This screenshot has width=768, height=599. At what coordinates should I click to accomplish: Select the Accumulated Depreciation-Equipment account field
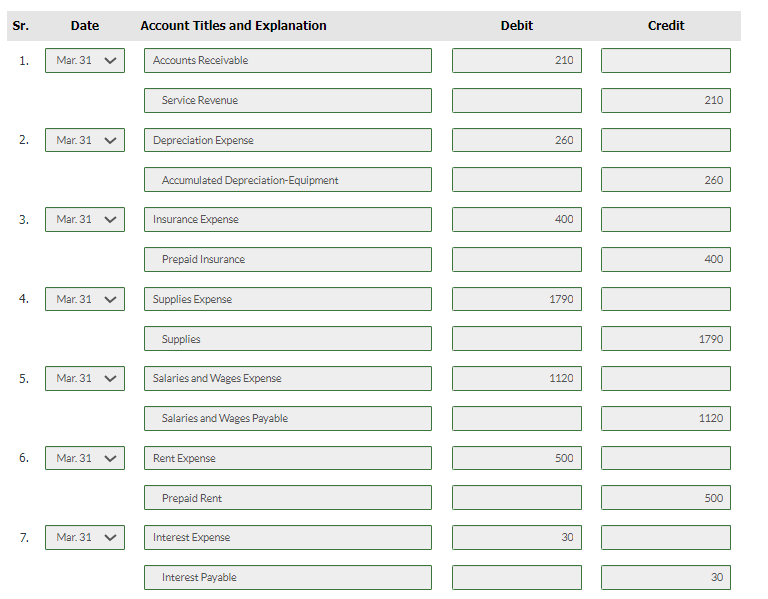point(288,180)
